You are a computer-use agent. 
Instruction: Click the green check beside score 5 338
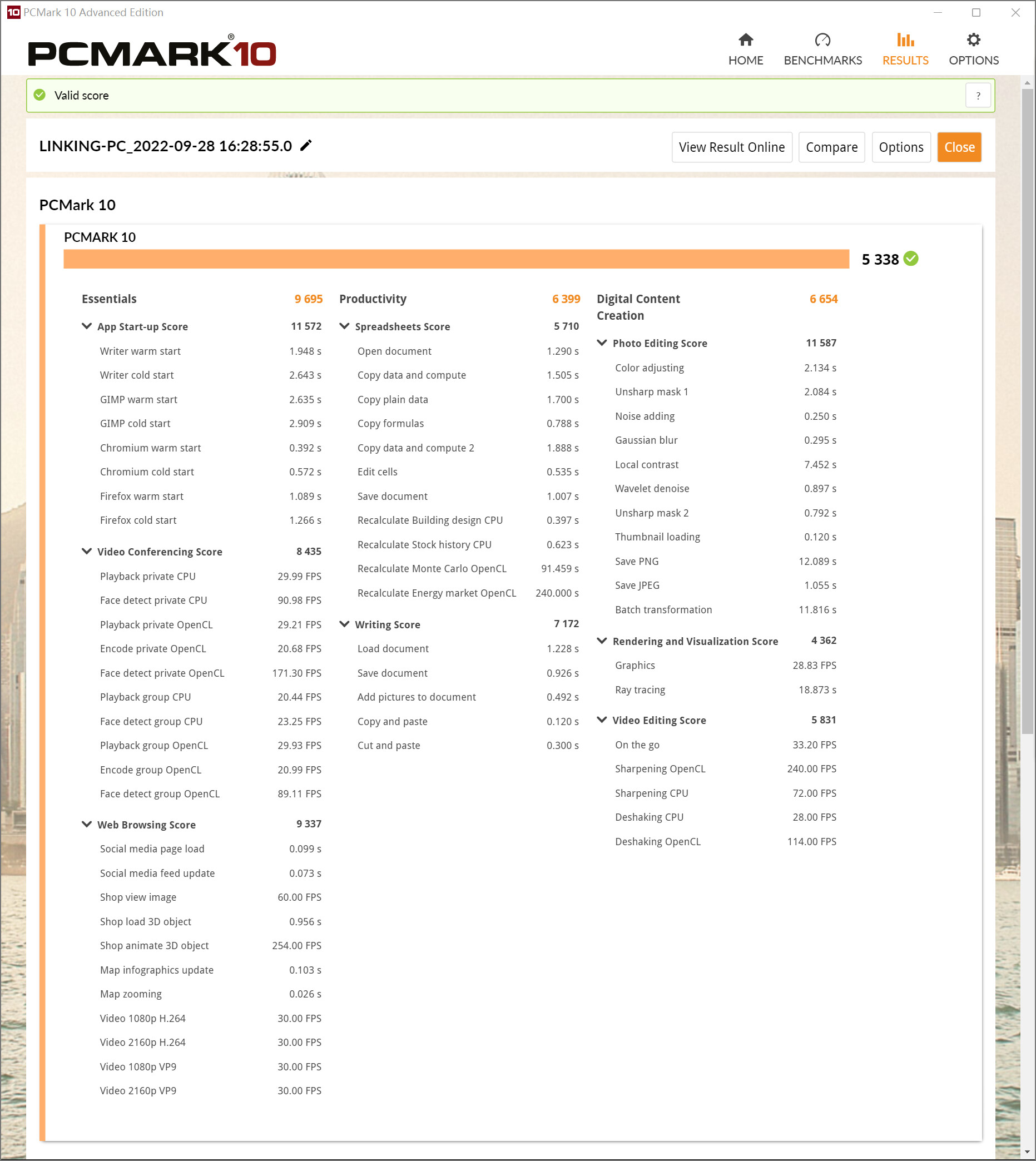(x=911, y=259)
